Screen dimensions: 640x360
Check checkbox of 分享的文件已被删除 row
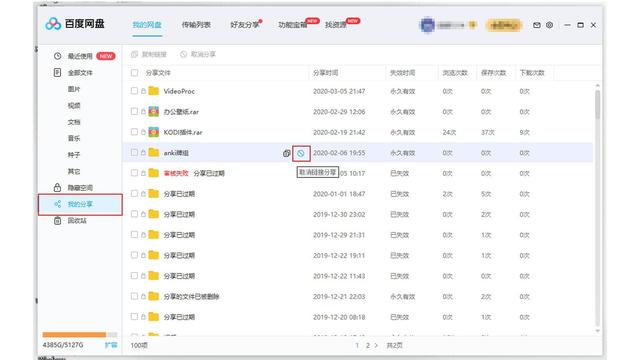(x=134, y=296)
